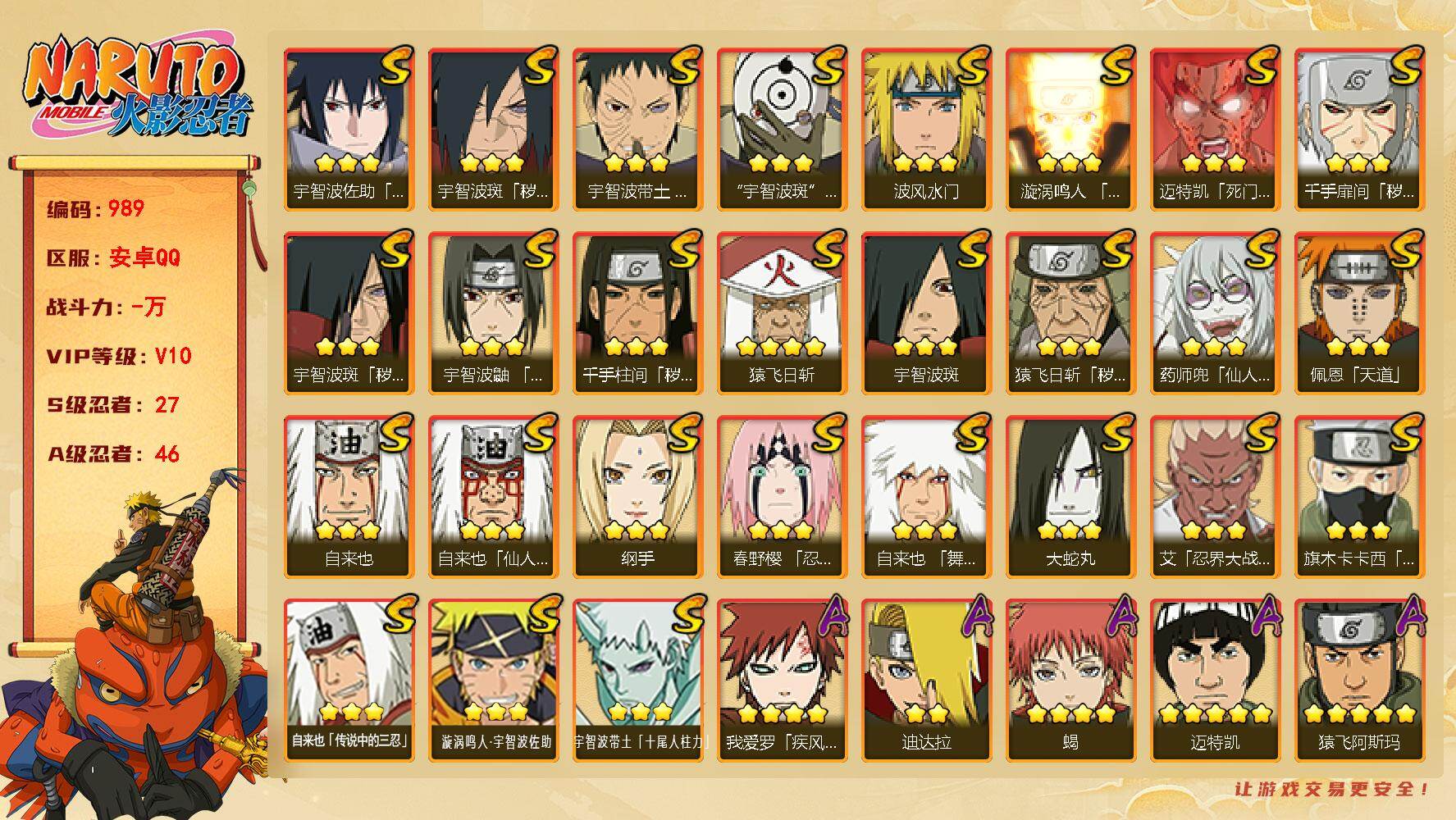Click the VIP等级 V10 label
Image resolution: width=1456 pixels, height=820 pixels.
[119, 356]
